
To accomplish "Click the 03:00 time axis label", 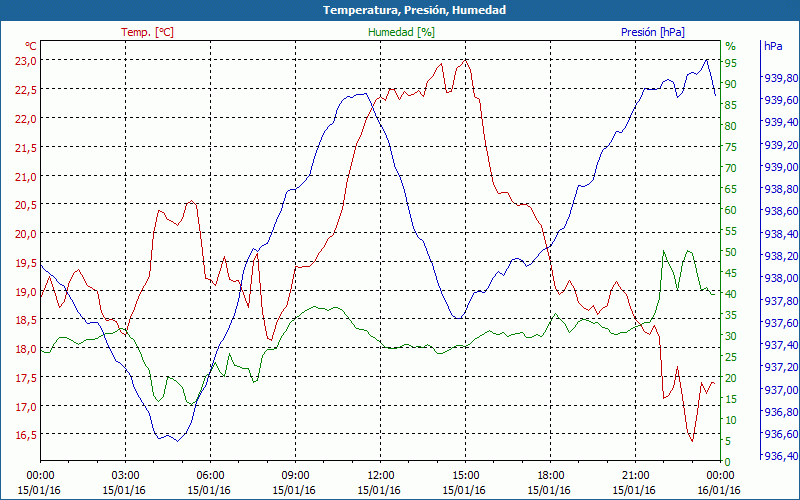I will coord(124,476).
